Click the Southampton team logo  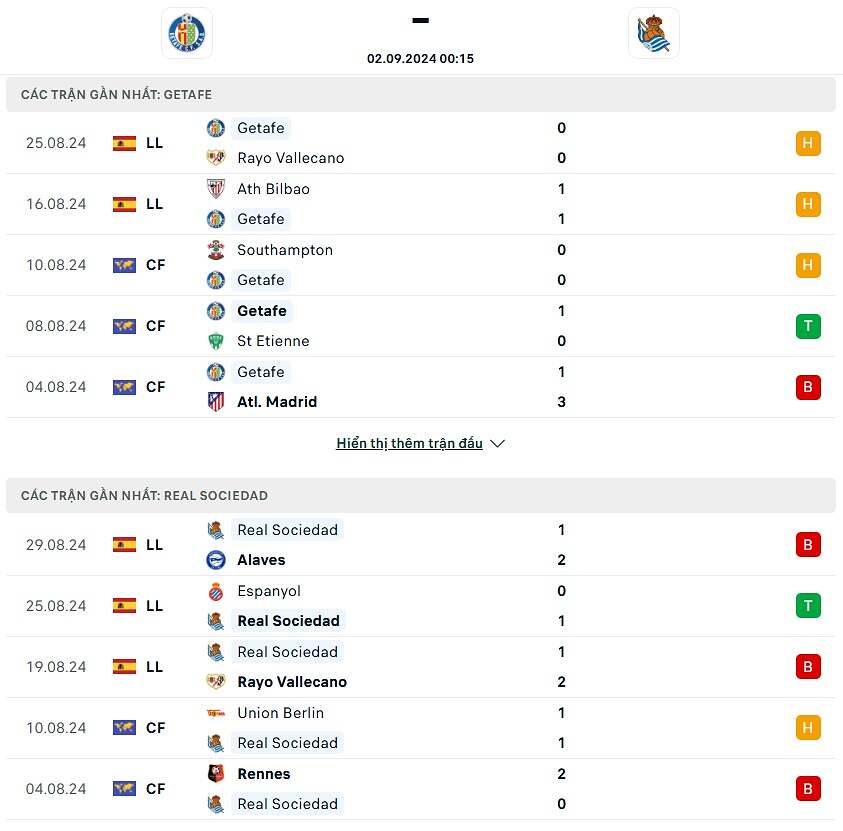(216, 250)
